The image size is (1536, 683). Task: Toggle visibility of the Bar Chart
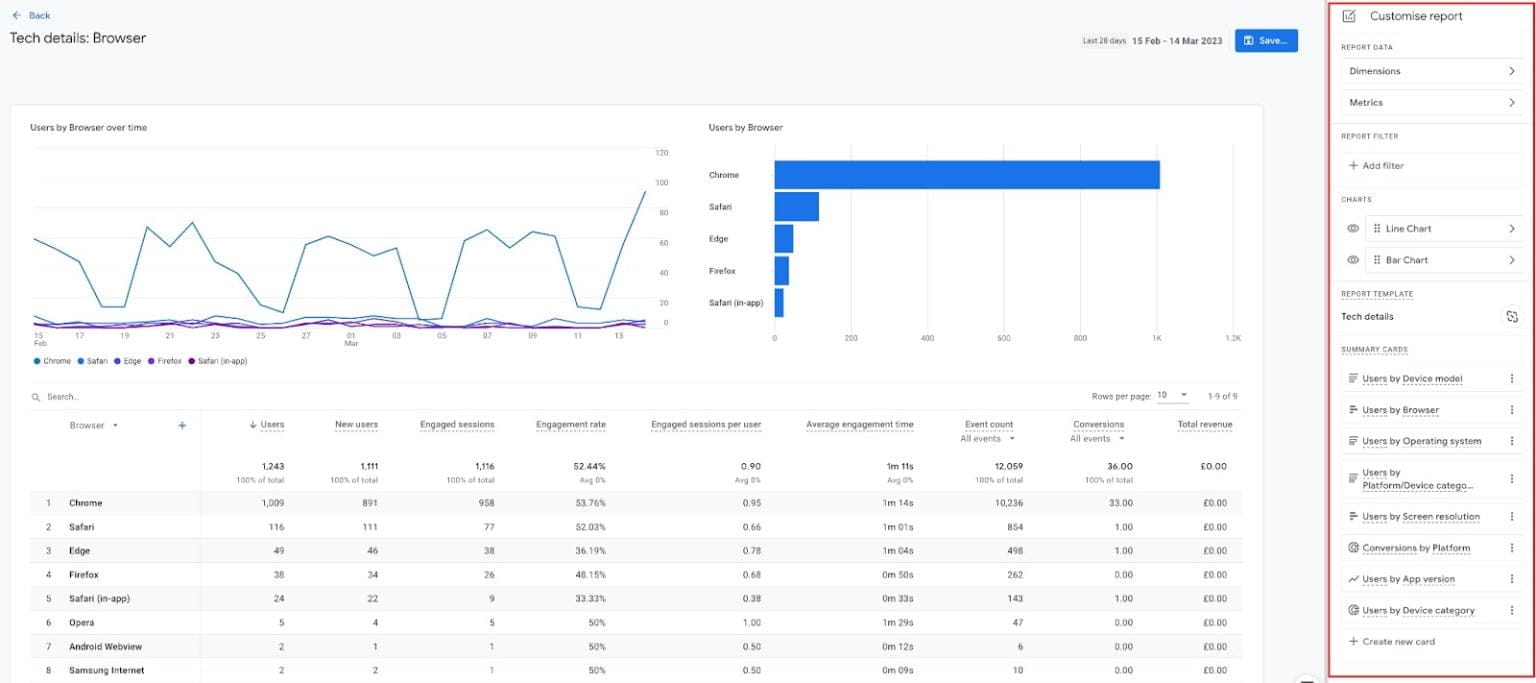click(x=1352, y=259)
